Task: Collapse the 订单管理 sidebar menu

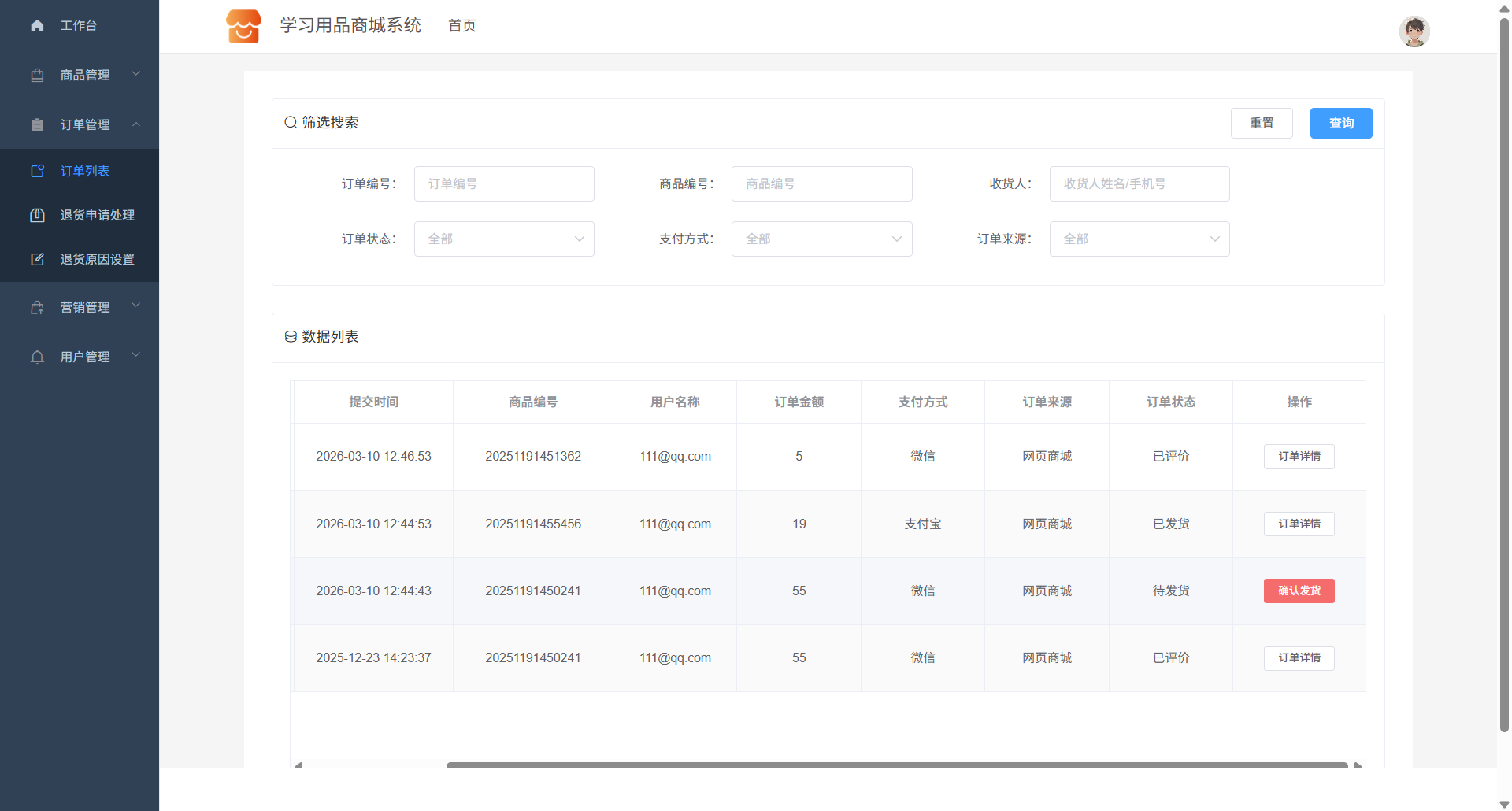Action: 85,124
